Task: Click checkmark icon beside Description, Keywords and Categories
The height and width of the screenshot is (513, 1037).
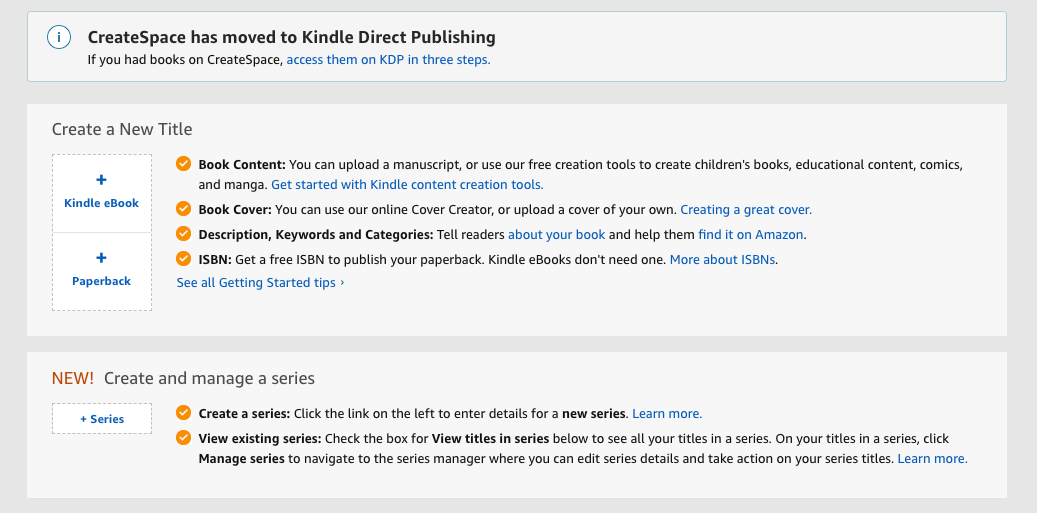Action: tap(183, 234)
